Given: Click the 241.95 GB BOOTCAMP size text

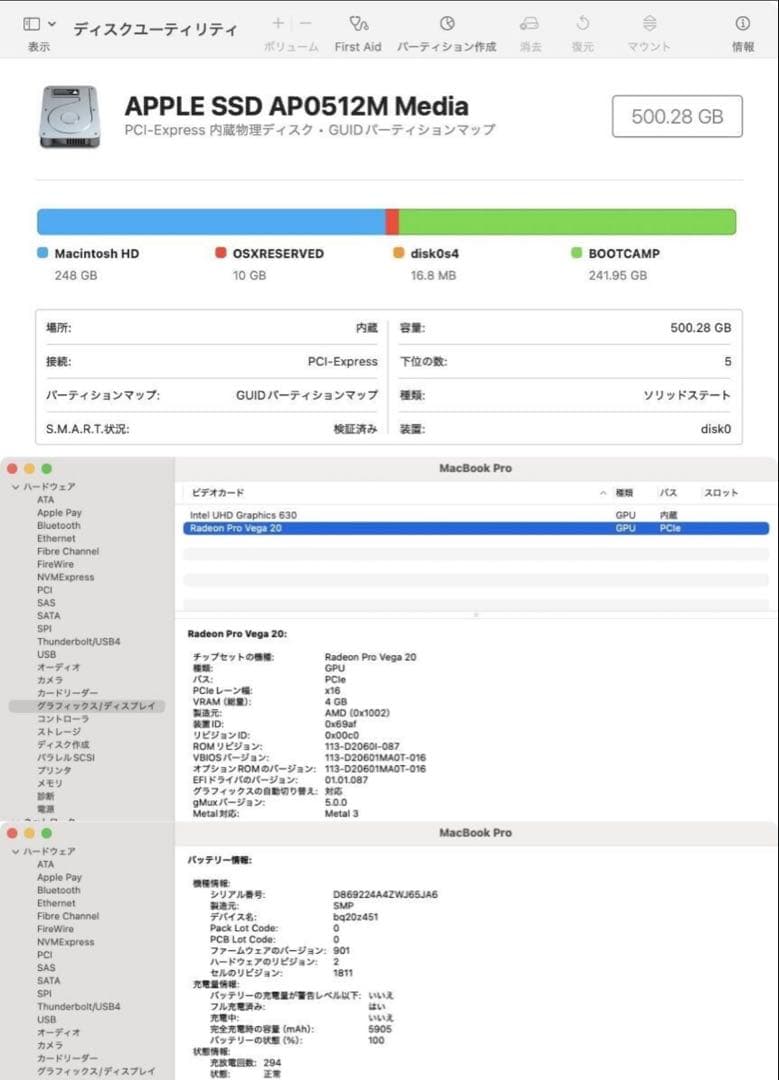Looking at the screenshot, I should [618, 276].
